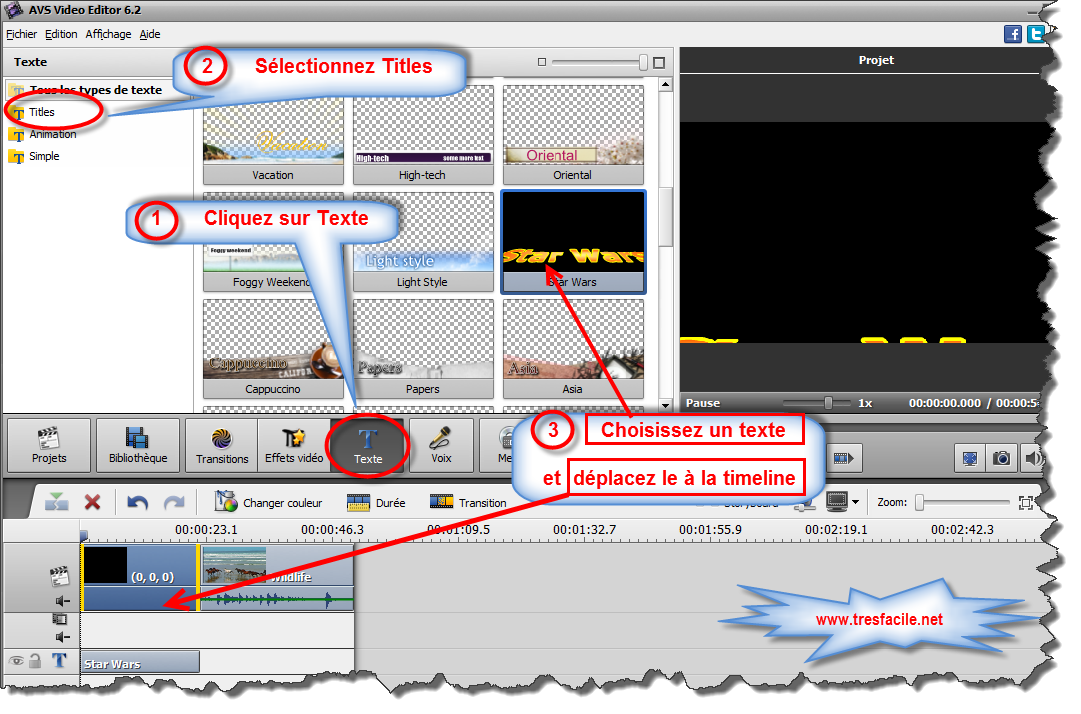The width and height of the screenshot is (1081, 714).
Task: Toggle visibility of the Star Wars text track
Action: (17, 660)
